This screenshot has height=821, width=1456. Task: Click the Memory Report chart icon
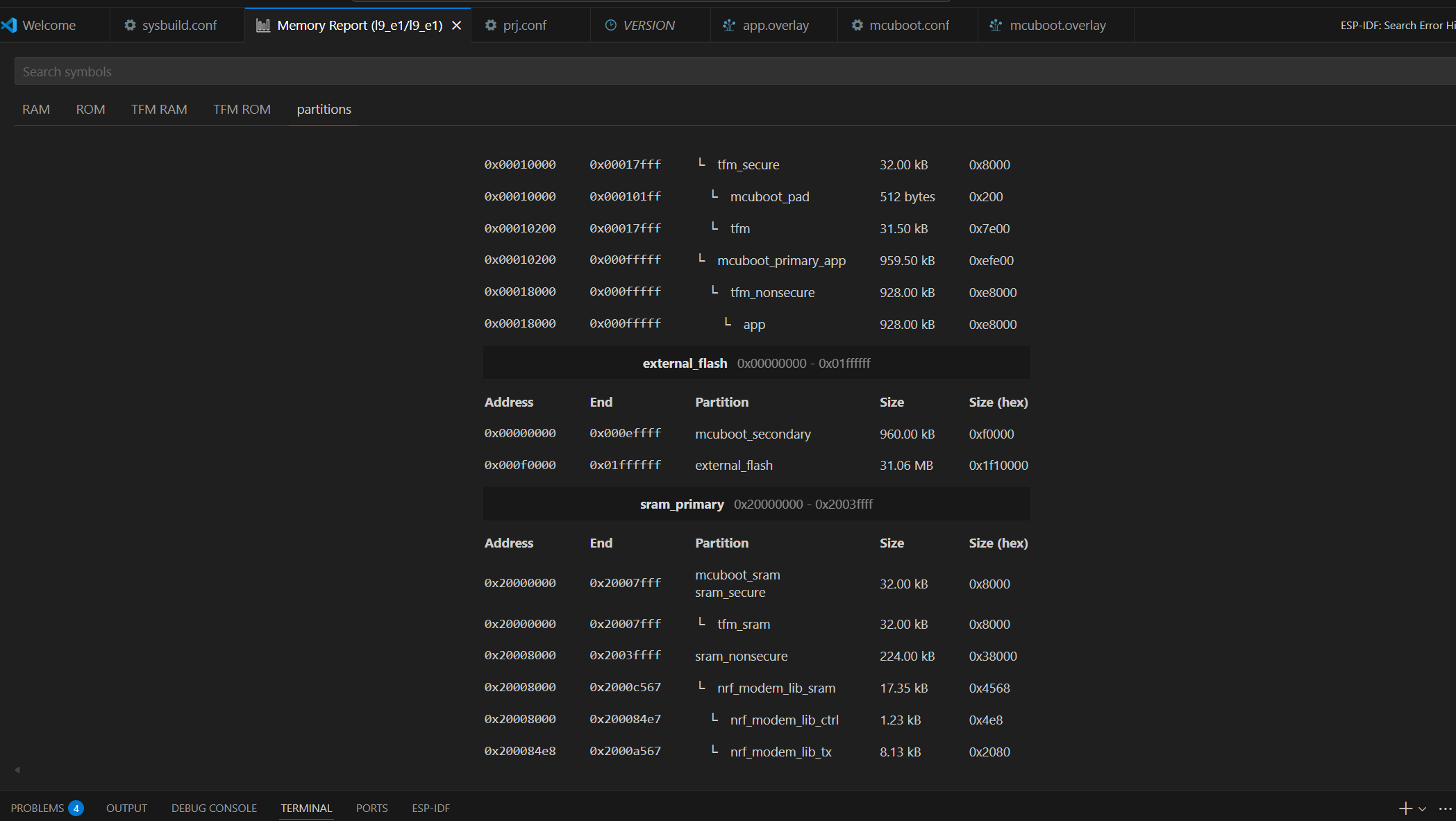[263, 26]
